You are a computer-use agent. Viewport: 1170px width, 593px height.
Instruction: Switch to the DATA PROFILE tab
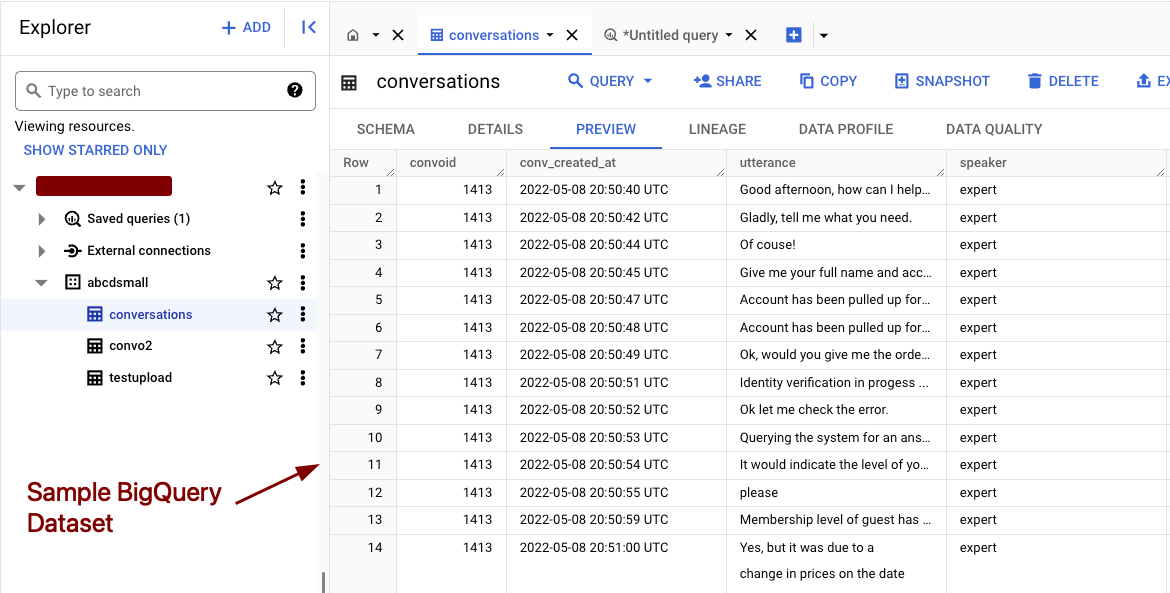[x=845, y=129]
